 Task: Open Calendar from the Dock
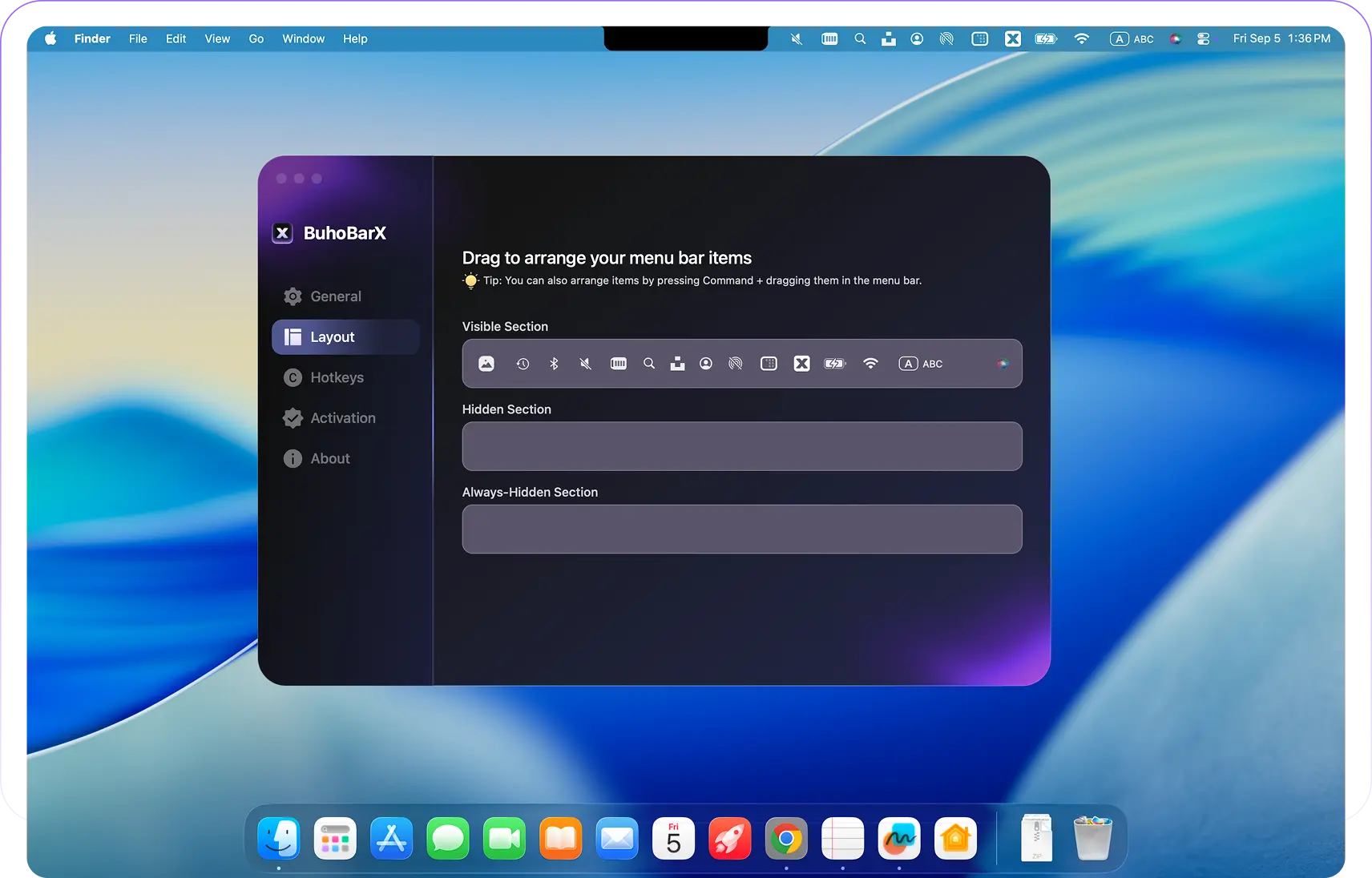pos(674,838)
